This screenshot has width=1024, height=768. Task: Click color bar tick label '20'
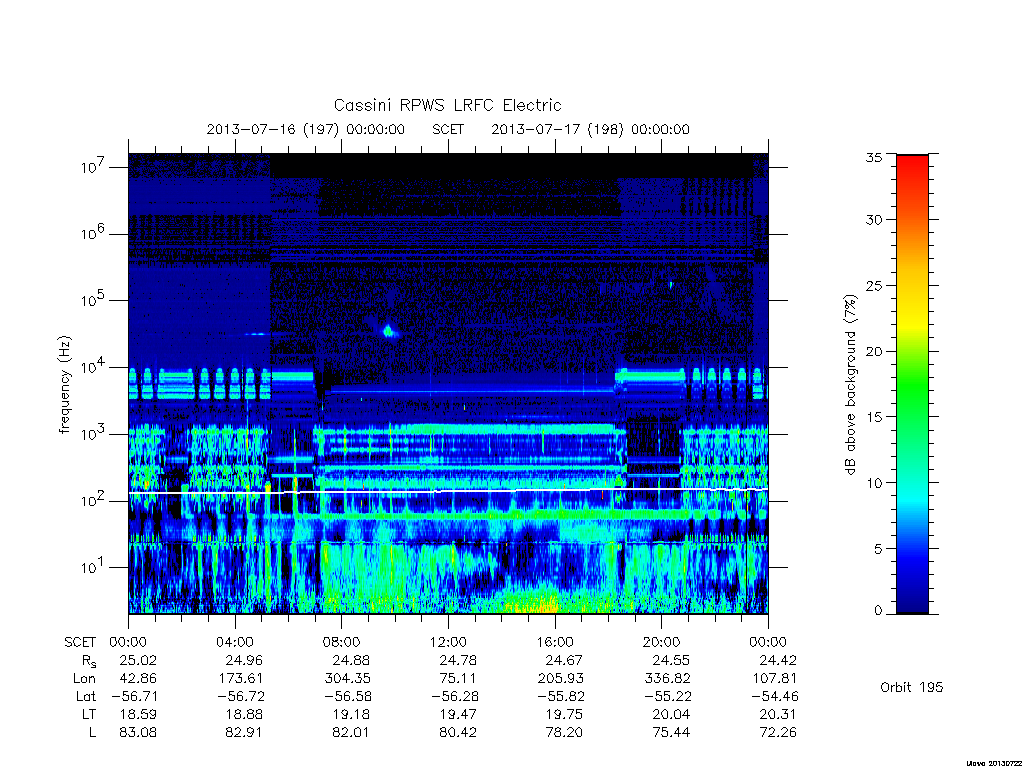coord(874,351)
